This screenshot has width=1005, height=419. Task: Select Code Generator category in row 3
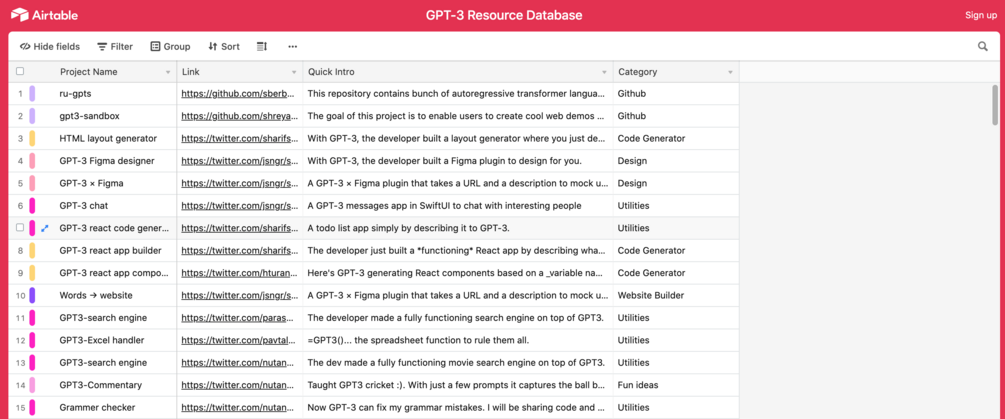[676, 138]
